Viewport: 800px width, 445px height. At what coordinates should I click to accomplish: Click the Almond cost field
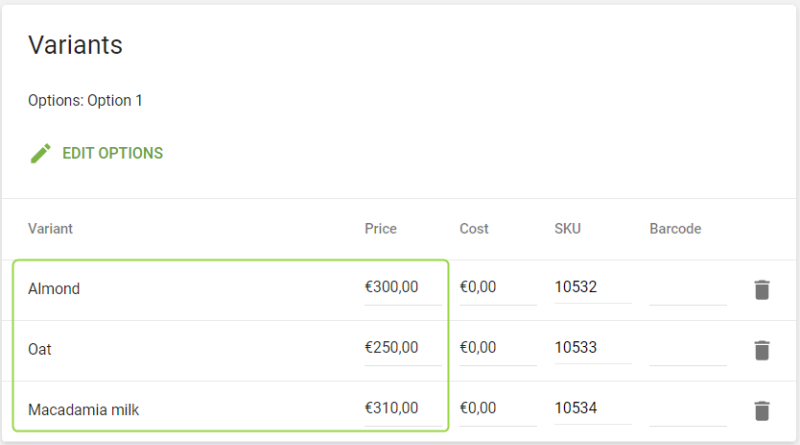497,288
